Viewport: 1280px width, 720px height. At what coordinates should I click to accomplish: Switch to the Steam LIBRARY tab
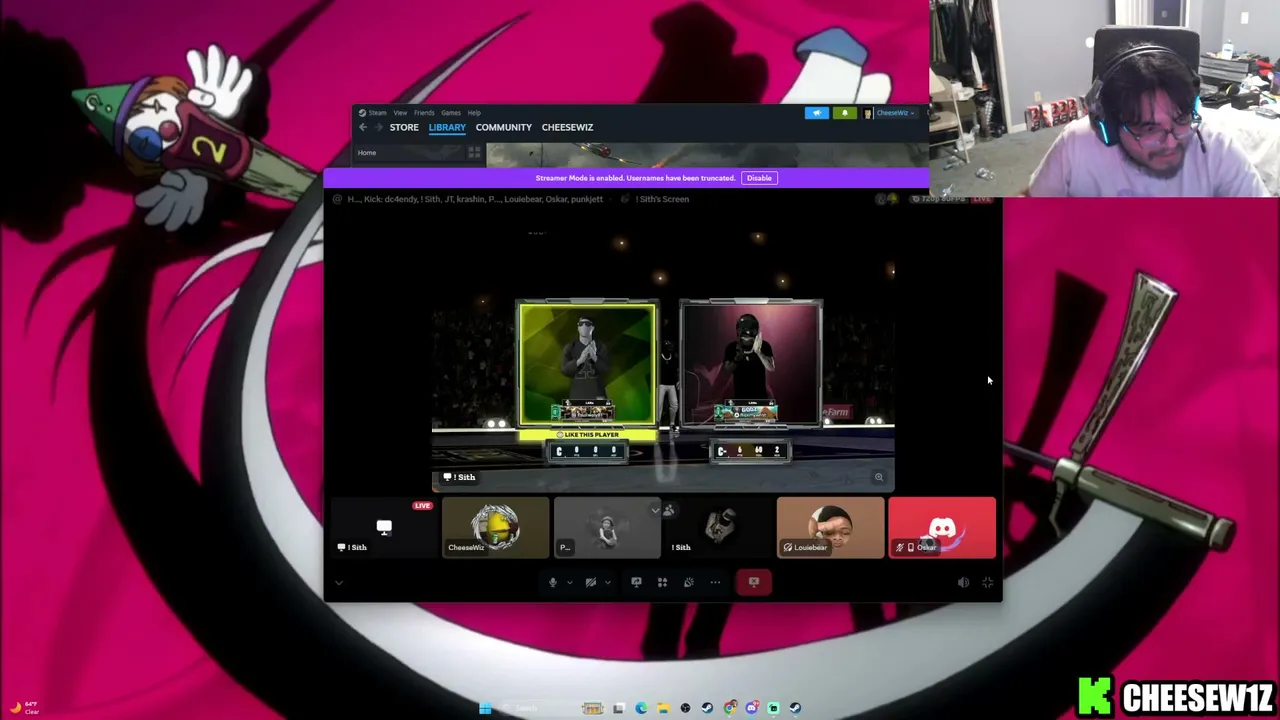point(447,127)
